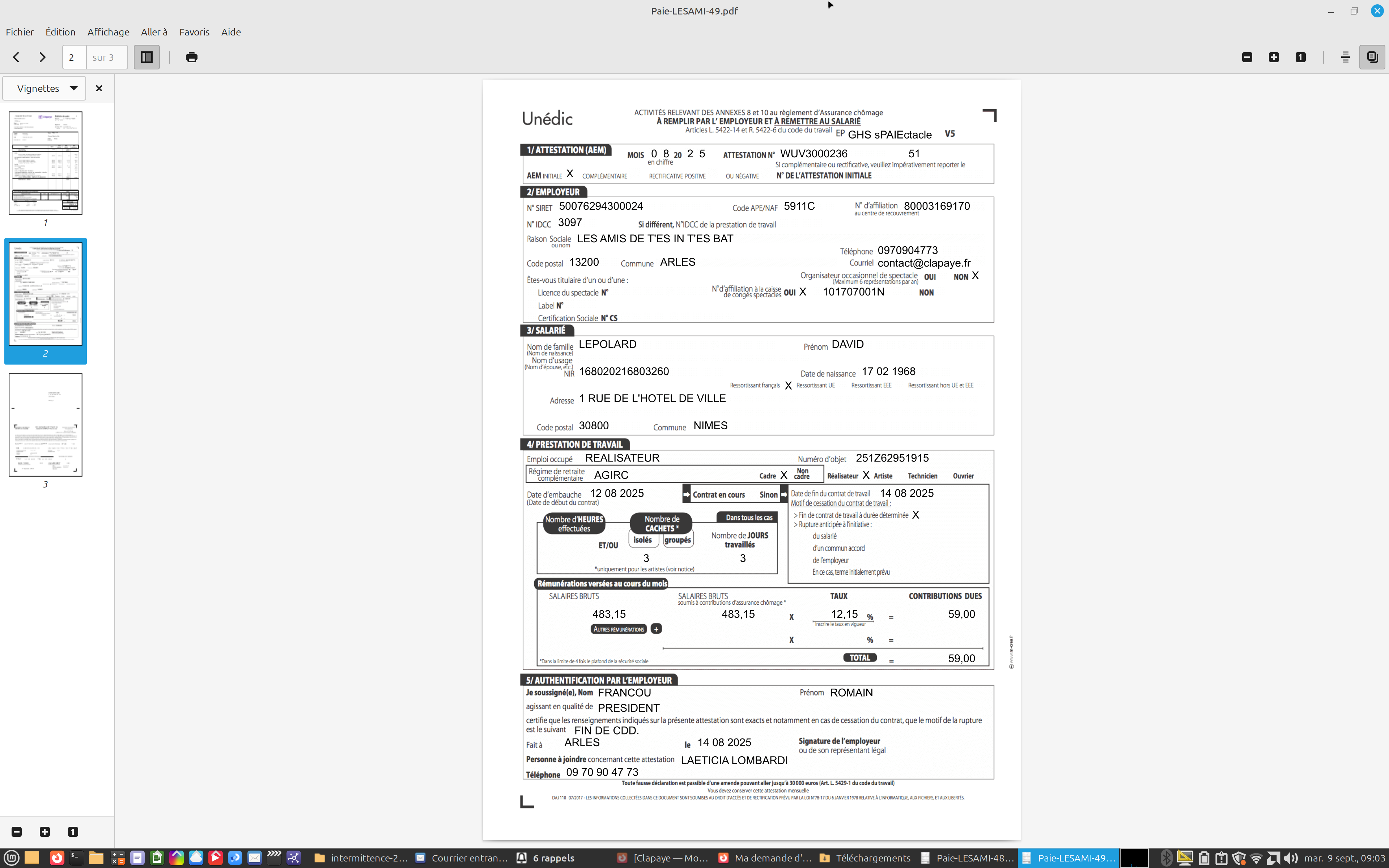This screenshot has height=868, width=1389.
Task: Click the page number input field
Action: pos(74,58)
